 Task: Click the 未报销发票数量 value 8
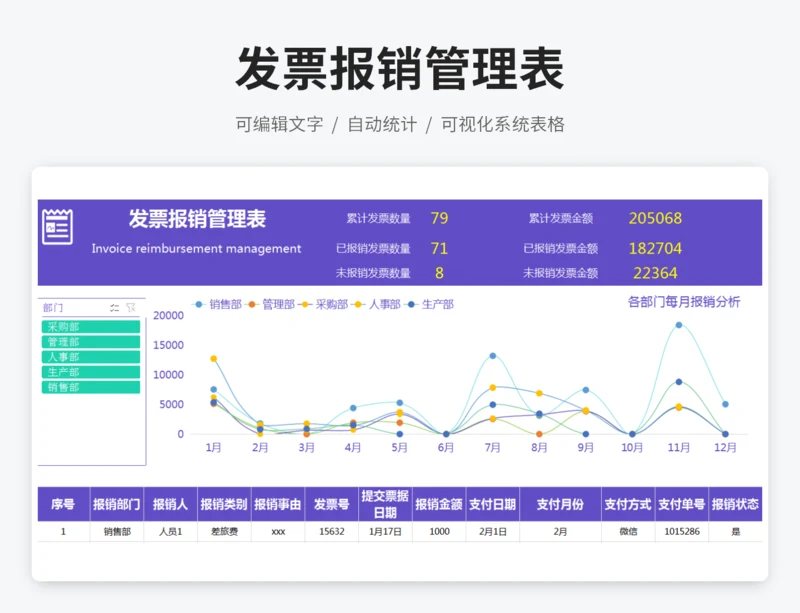click(x=439, y=273)
